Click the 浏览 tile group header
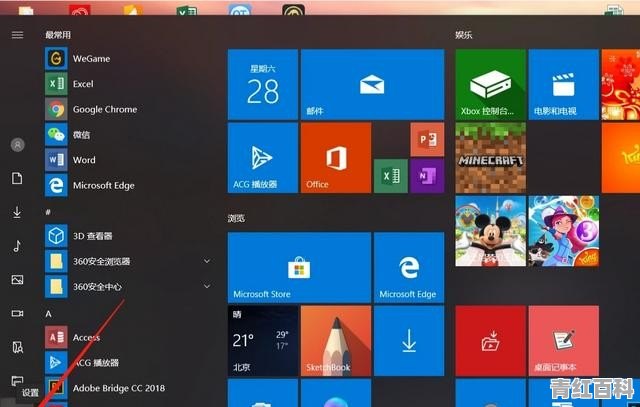The image size is (640, 407). click(x=236, y=218)
